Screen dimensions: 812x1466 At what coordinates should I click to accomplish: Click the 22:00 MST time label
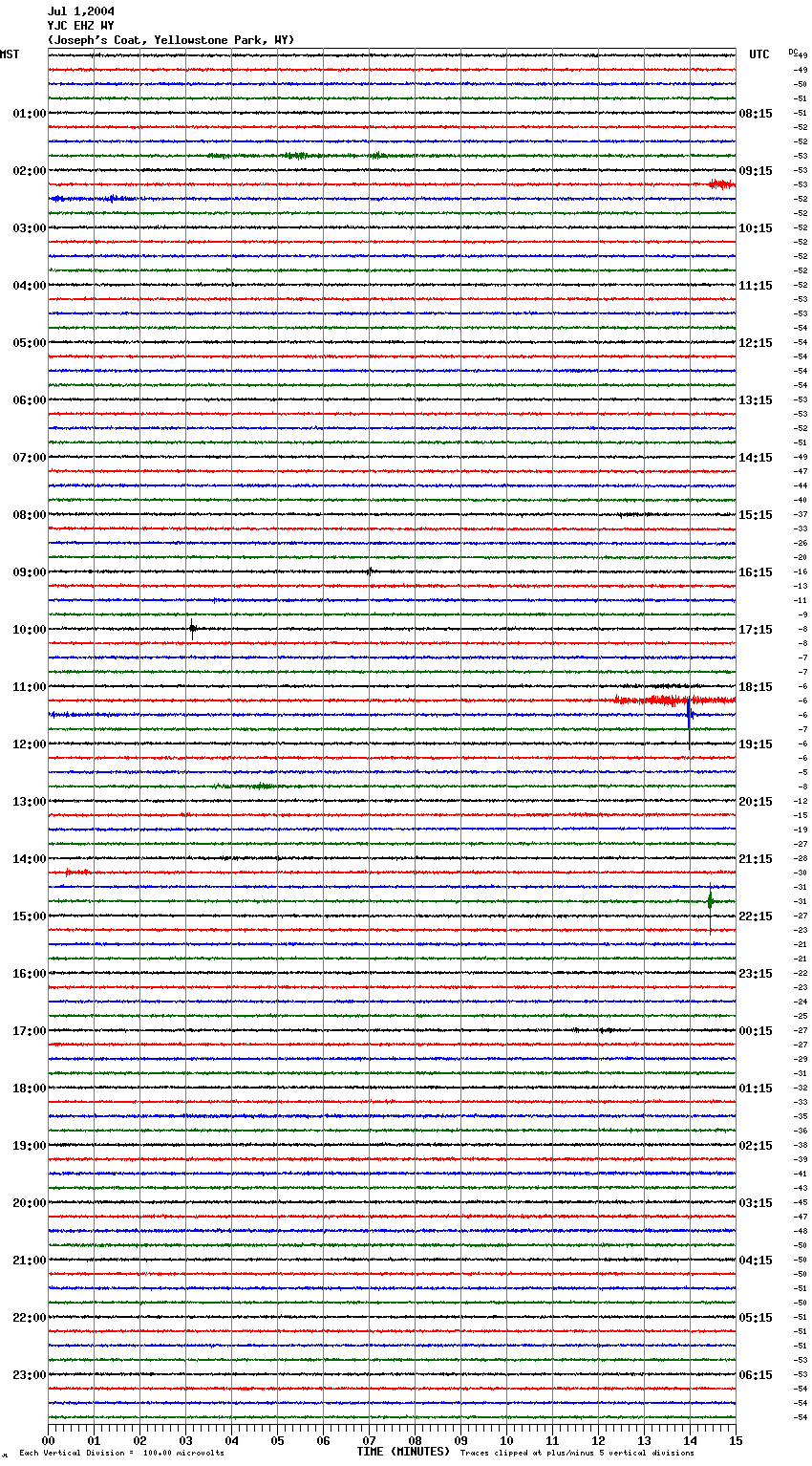pos(30,1318)
